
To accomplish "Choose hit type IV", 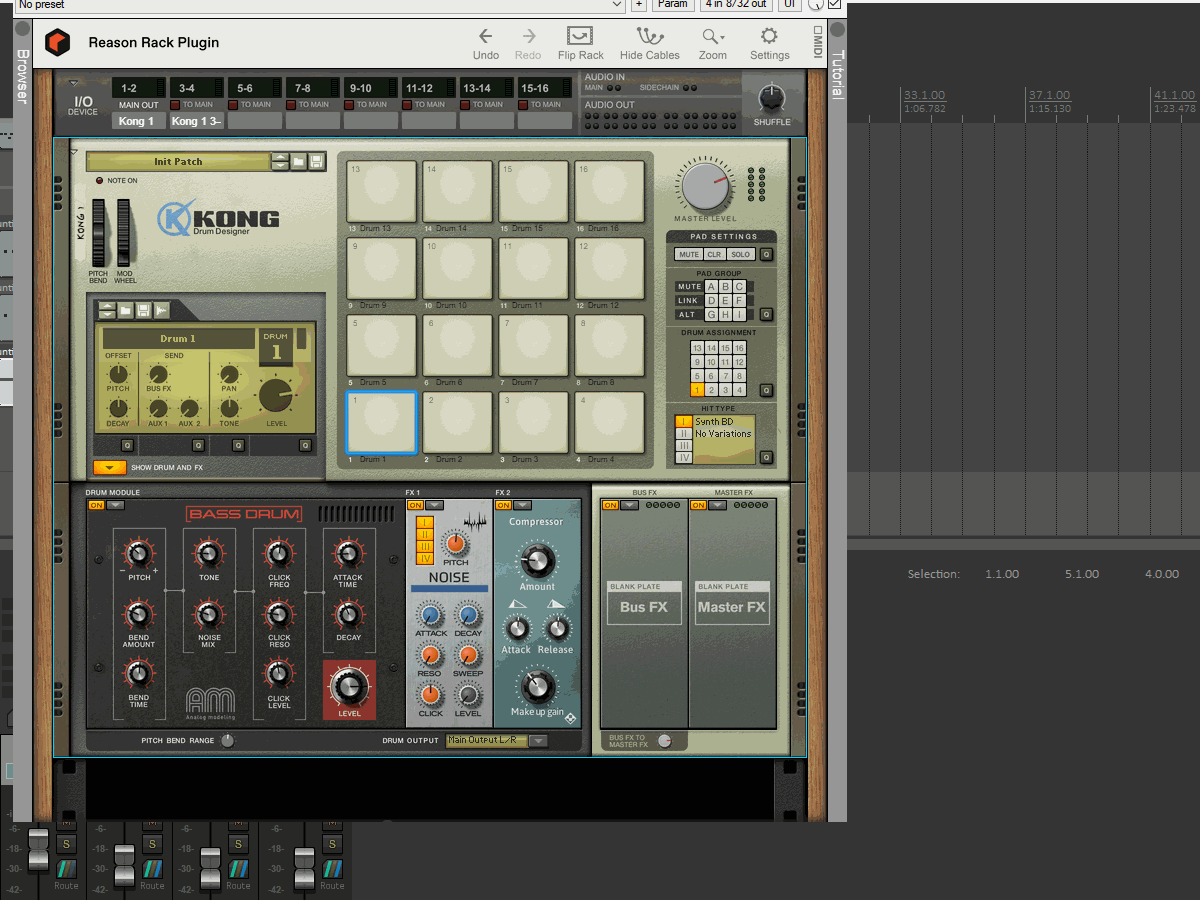I will pyautogui.click(x=684, y=458).
